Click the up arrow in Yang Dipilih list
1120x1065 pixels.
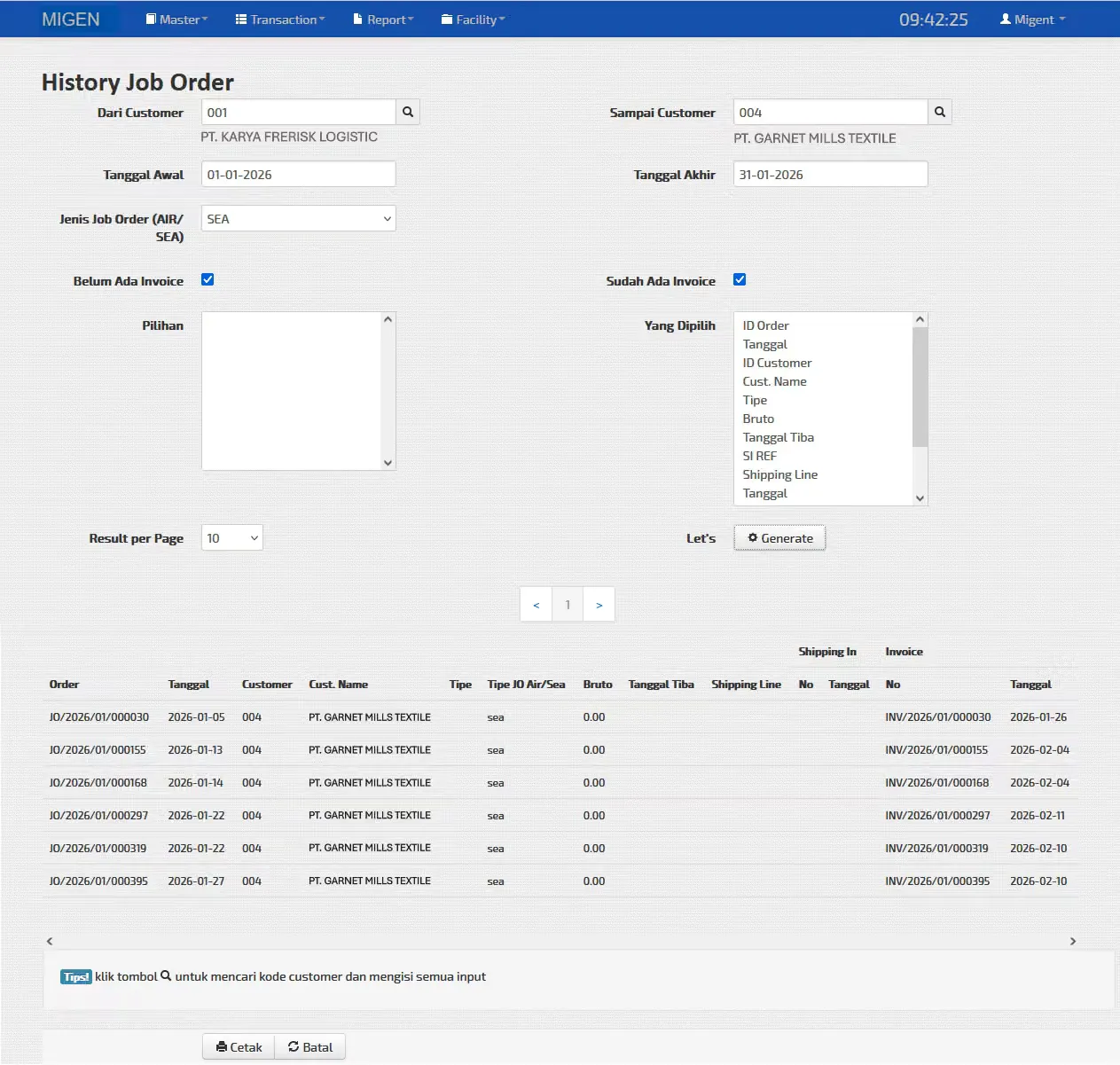click(920, 319)
